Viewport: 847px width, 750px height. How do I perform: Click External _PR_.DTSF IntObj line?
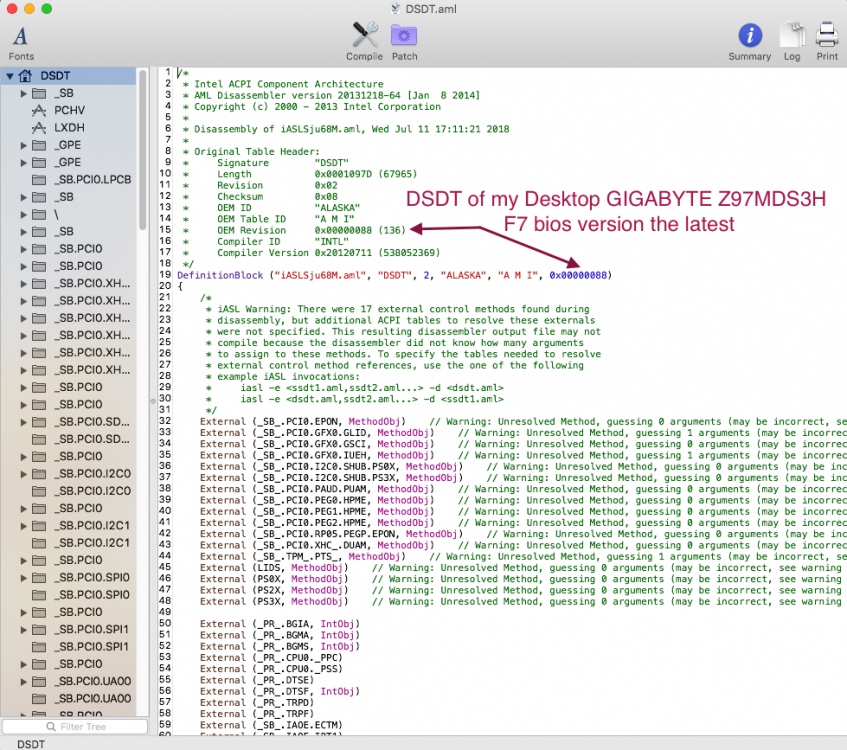point(280,692)
